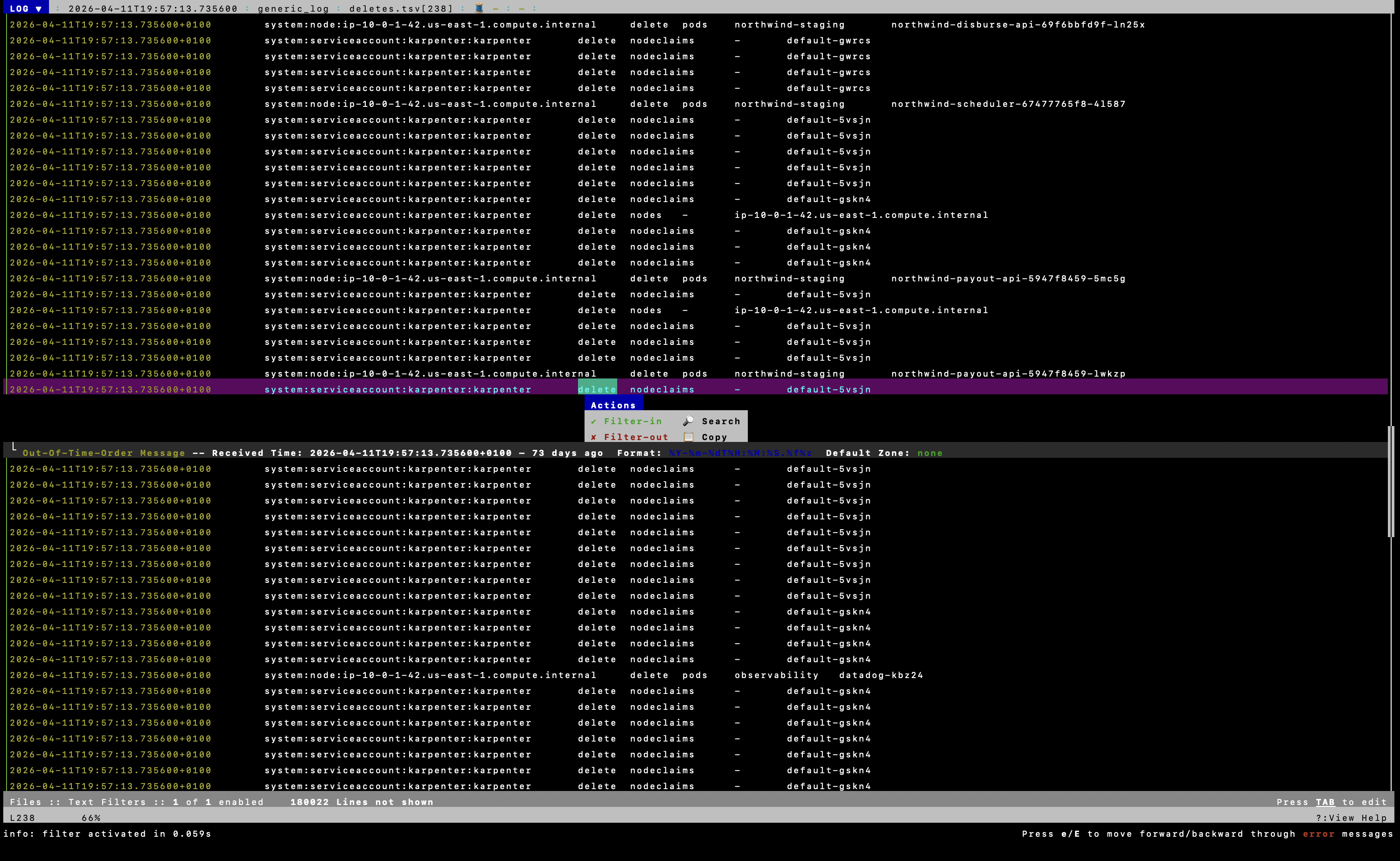The image size is (1400, 861).
Task: Click the Out-Of-Time-Order Message label
Action: (x=104, y=453)
